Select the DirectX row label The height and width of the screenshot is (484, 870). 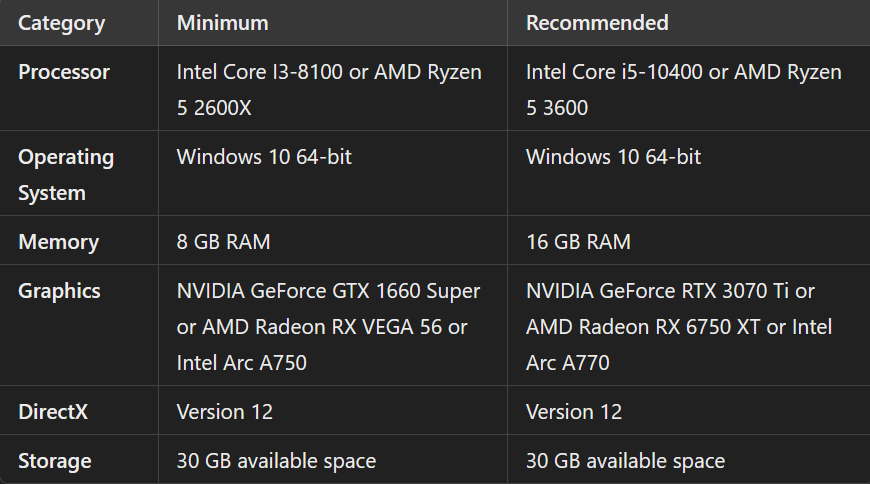(x=53, y=412)
